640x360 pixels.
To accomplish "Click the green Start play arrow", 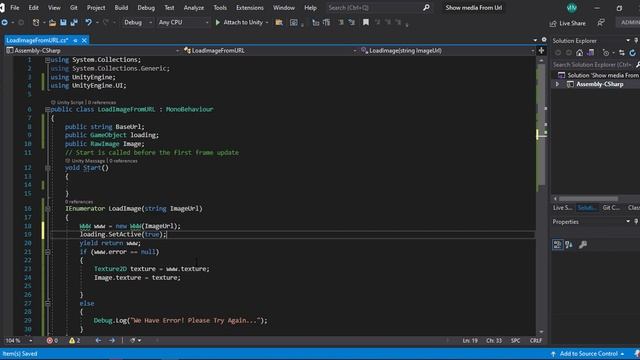I will pyautogui.click(x=218, y=22).
